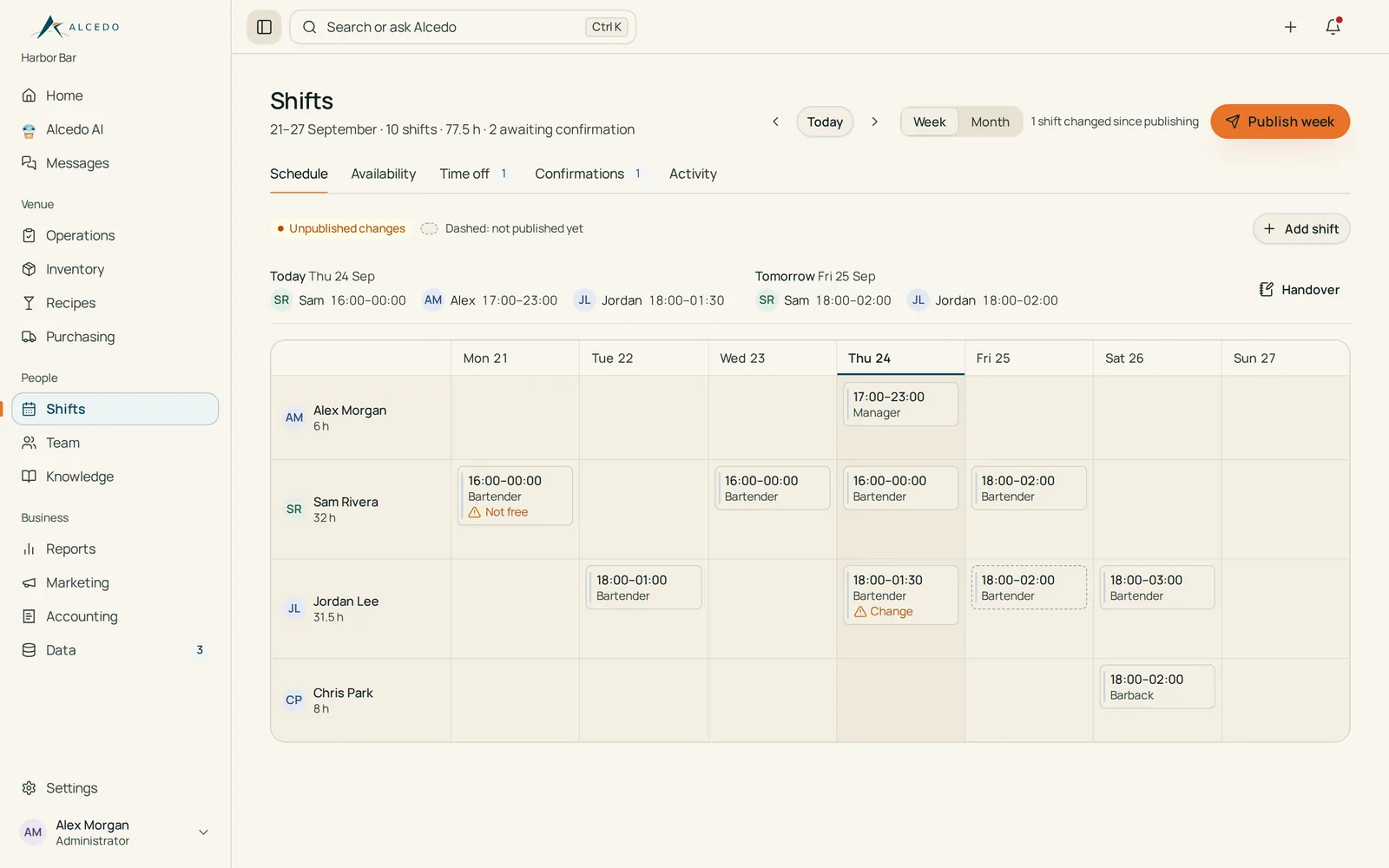
Task: Open Data section
Action: coord(115,650)
